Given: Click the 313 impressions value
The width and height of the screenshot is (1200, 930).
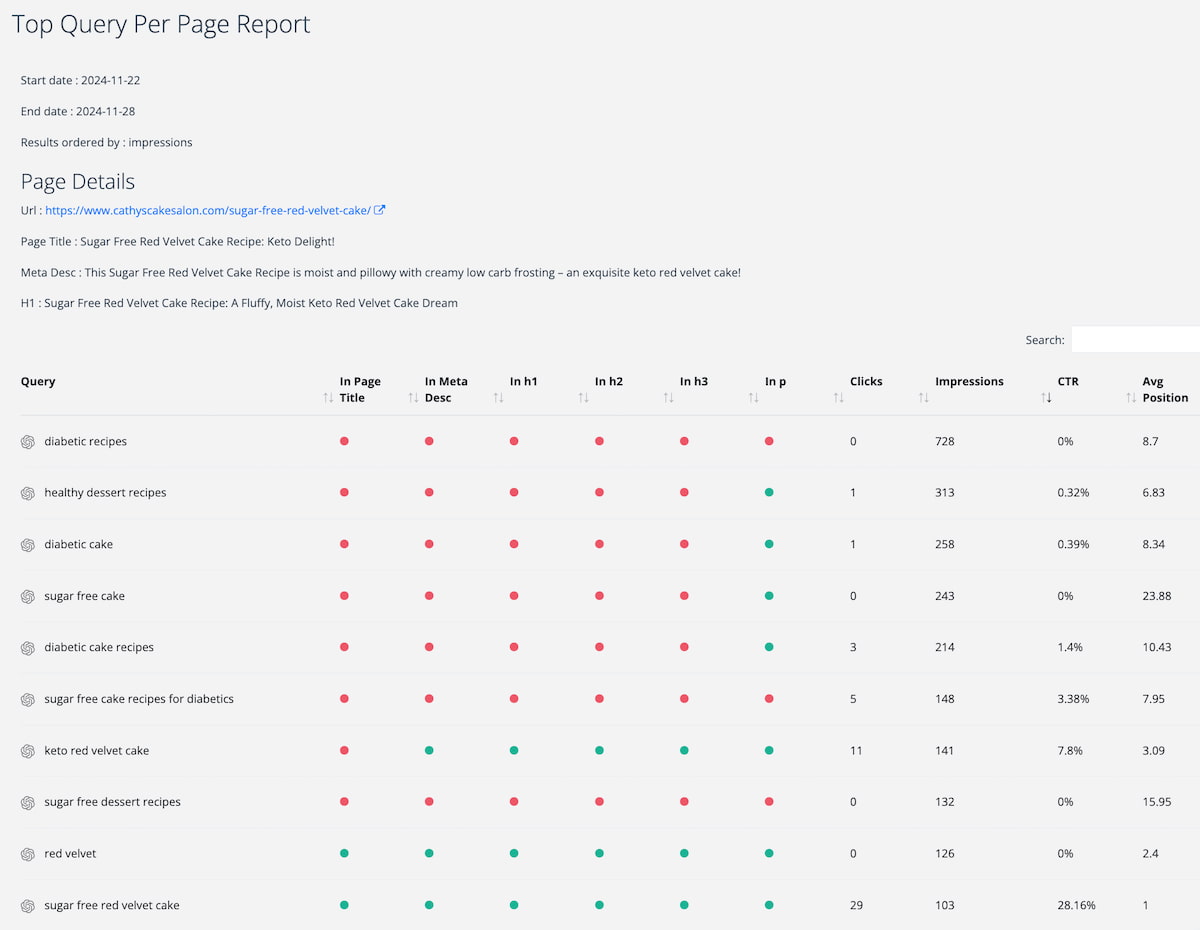Looking at the screenshot, I should [945, 493].
